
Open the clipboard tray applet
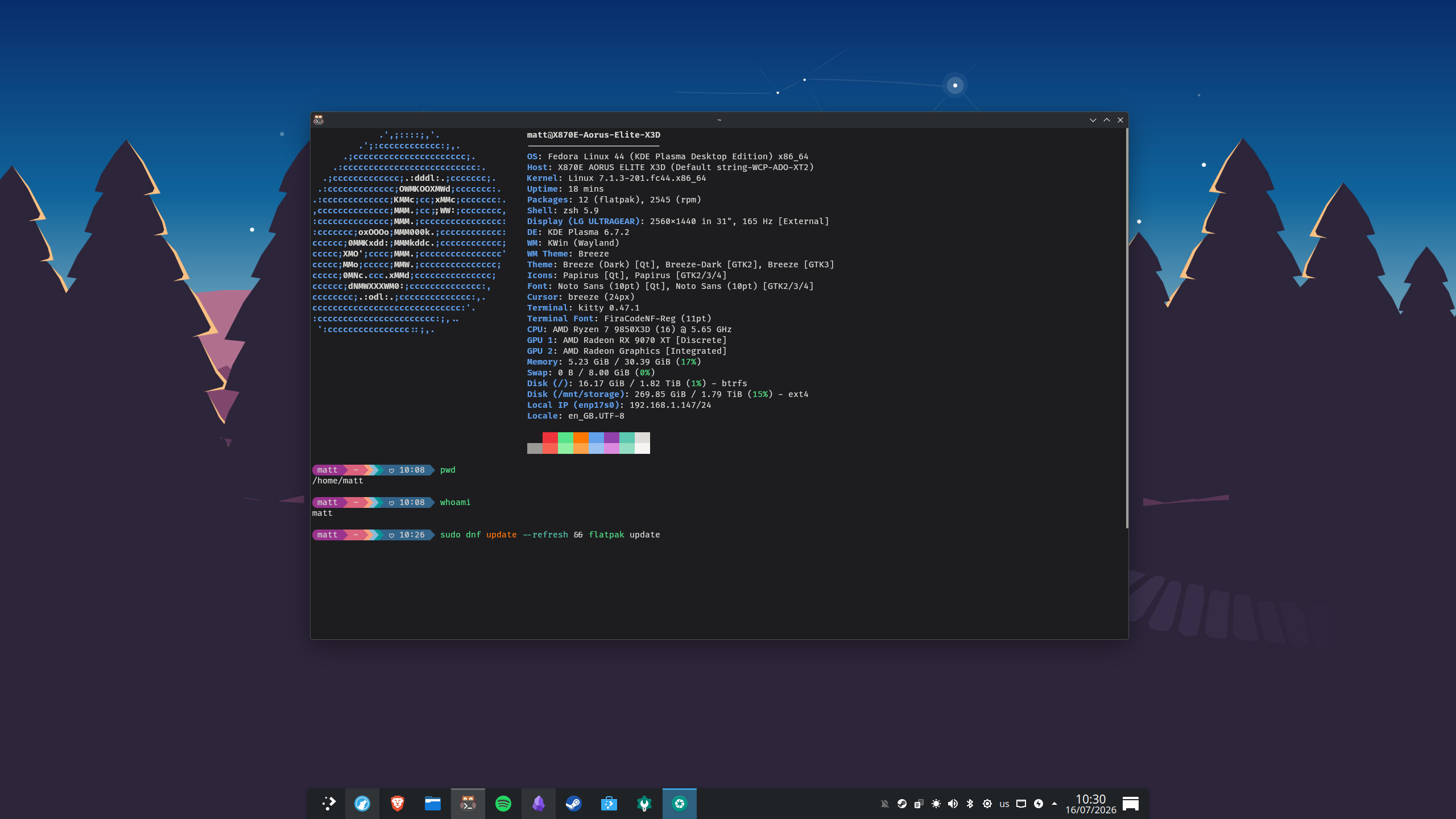[x=919, y=804]
